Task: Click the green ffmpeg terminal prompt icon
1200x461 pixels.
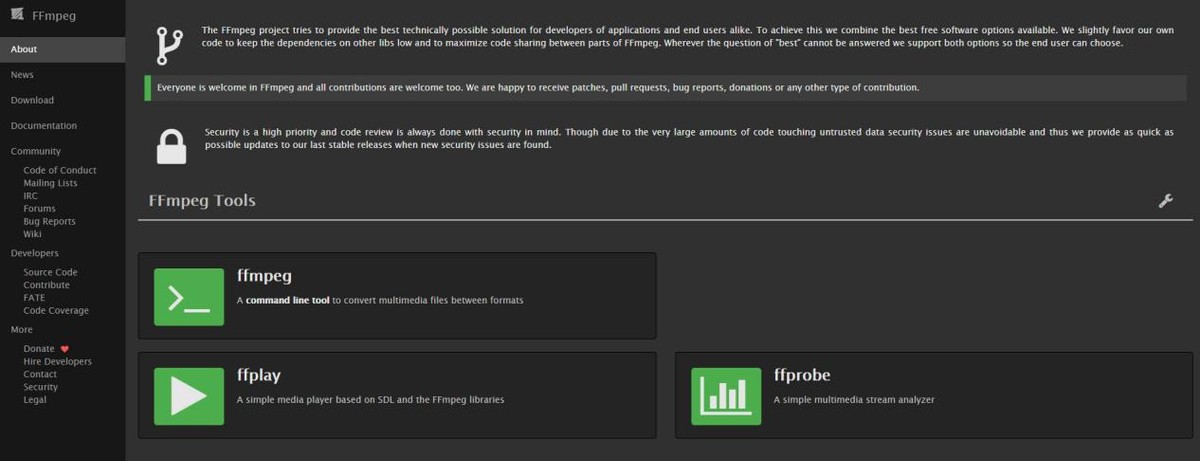Action: 189,296
